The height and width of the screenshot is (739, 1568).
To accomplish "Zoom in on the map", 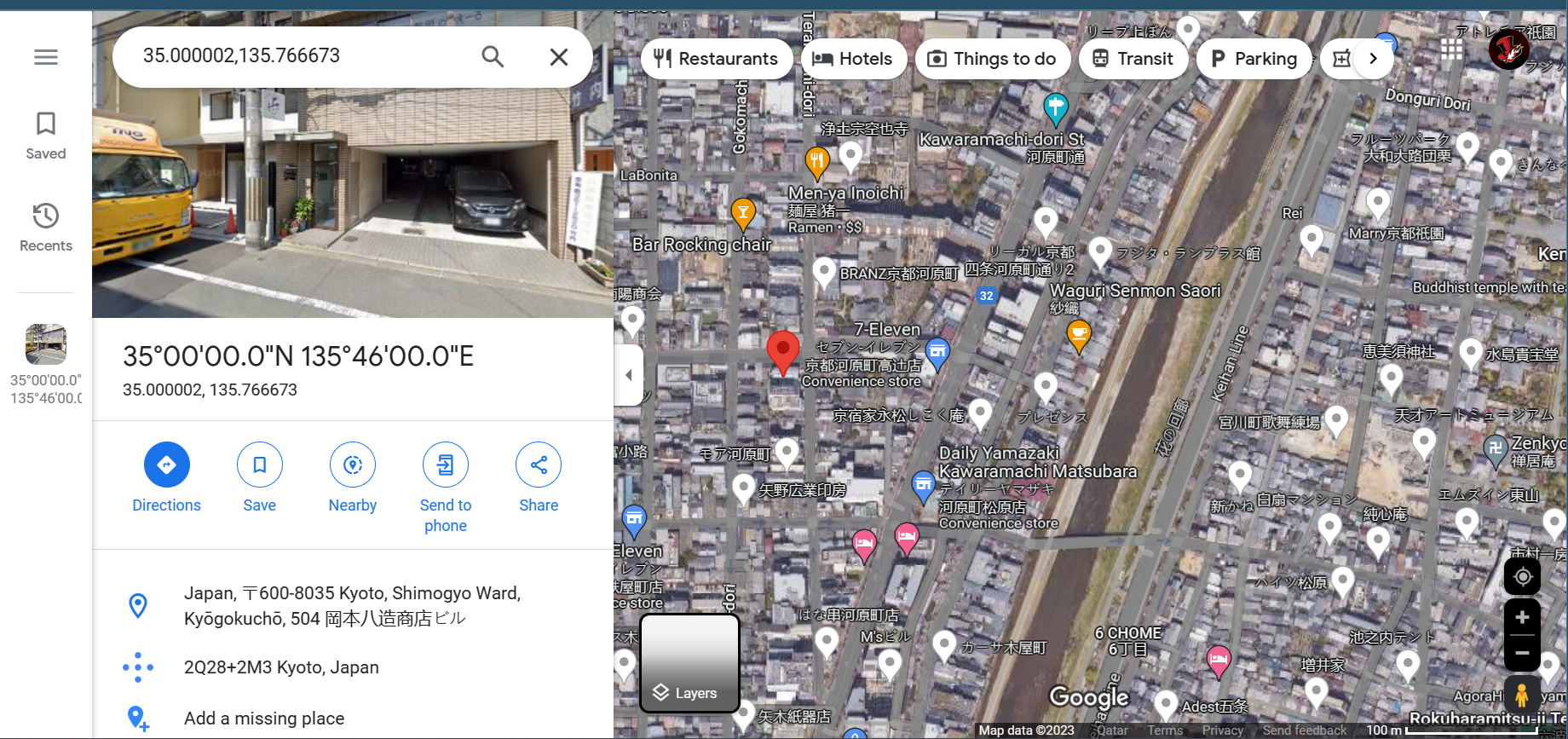I will point(1522,617).
